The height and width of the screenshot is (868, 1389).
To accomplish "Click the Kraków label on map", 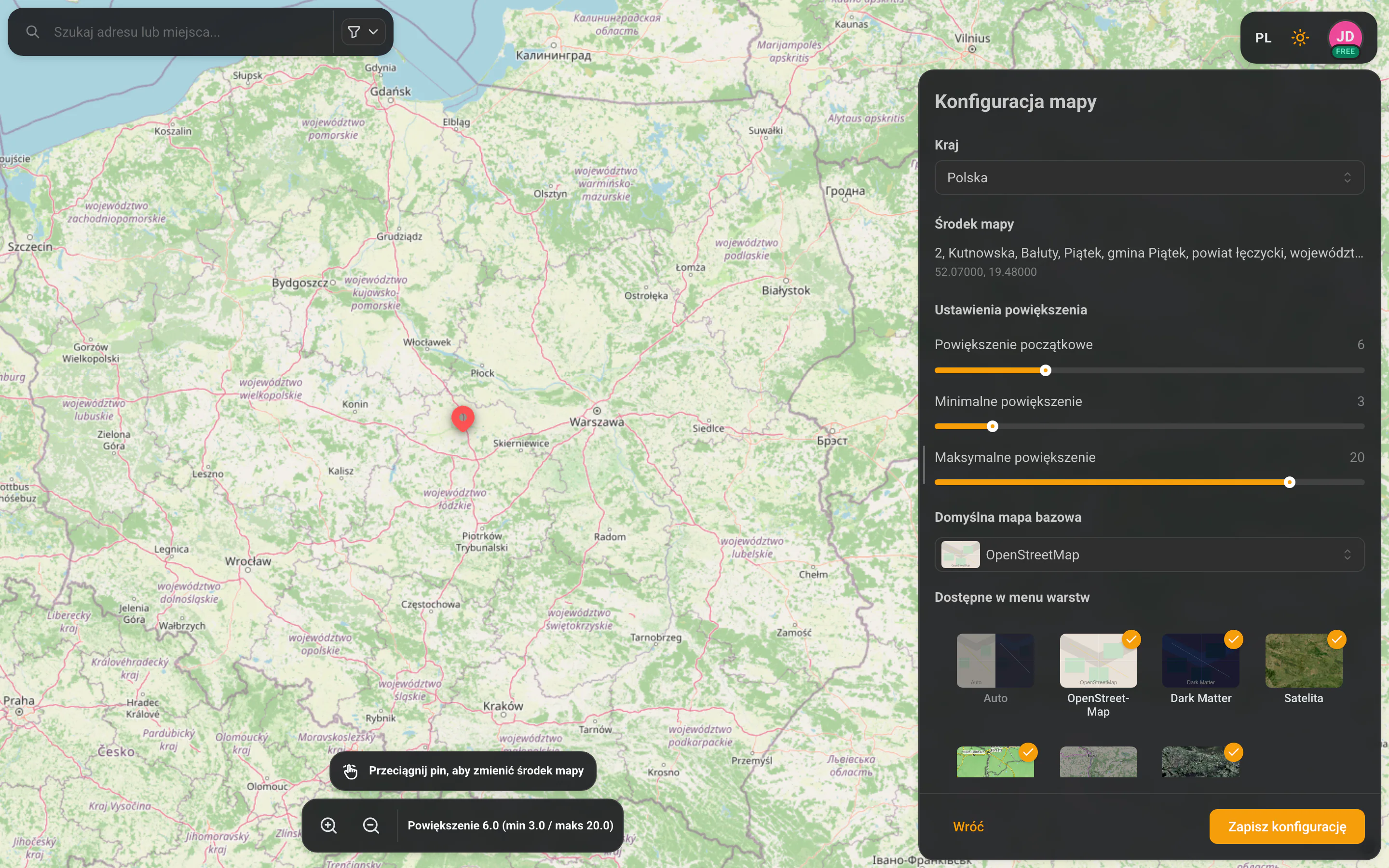I will [503, 706].
